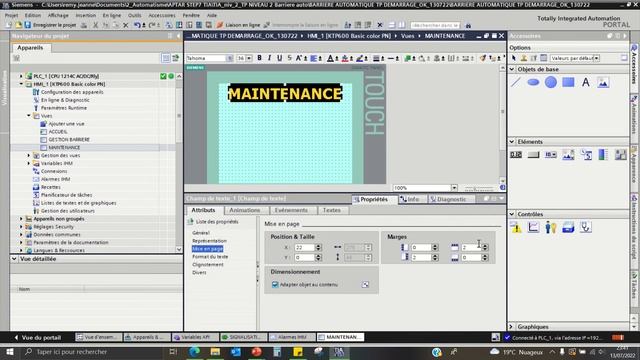Click the Delete X icon in main toolbar
Image resolution: width=640 pixels, height=360 pixels.
(x=126, y=25)
